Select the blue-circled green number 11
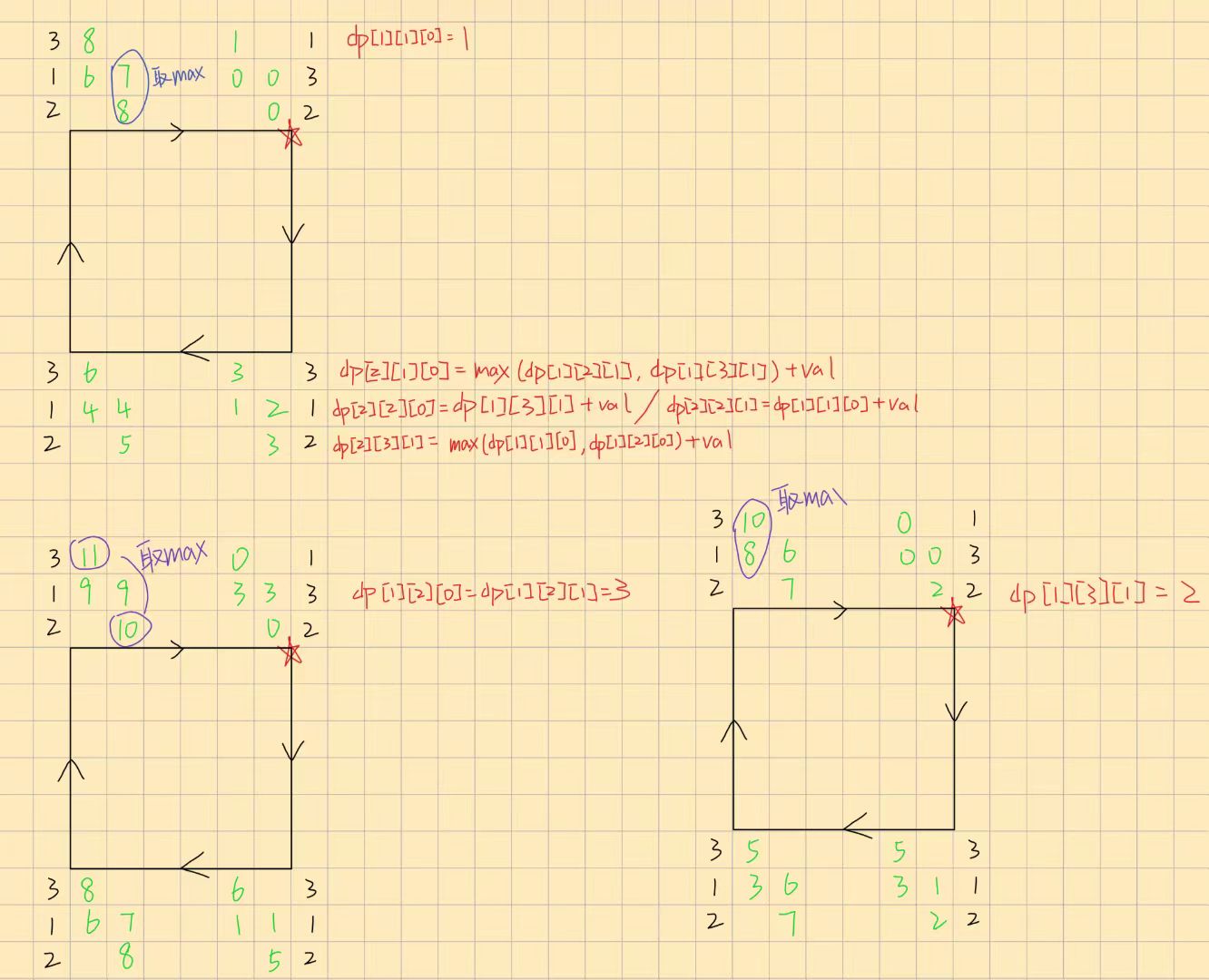Screen dimensions: 1209x980 tap(89, 554)
